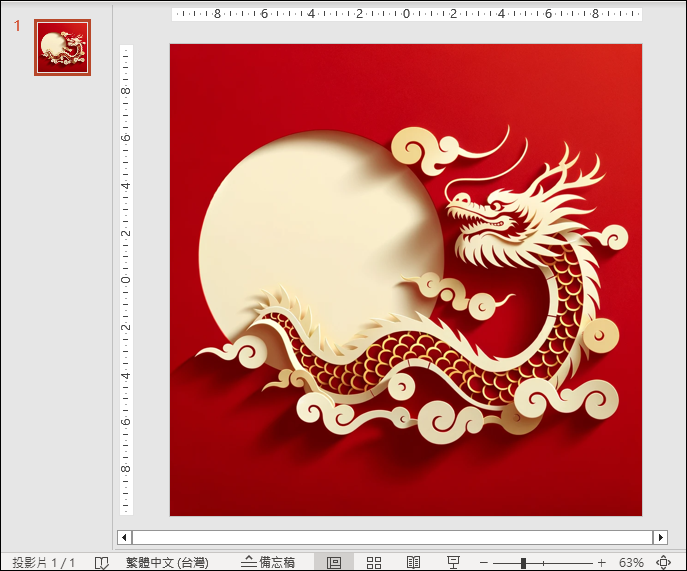687x571 pixels.
Task: Click the dragon image on the slide
Action: 406,280
